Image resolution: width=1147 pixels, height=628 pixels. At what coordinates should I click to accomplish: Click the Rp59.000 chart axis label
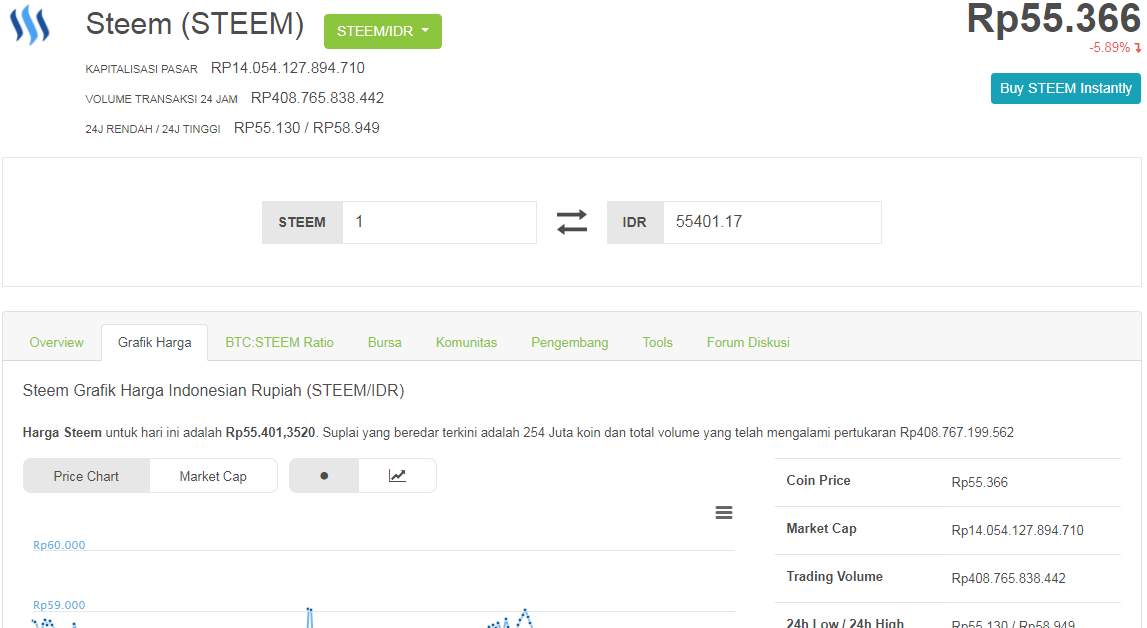coord(59,605)
